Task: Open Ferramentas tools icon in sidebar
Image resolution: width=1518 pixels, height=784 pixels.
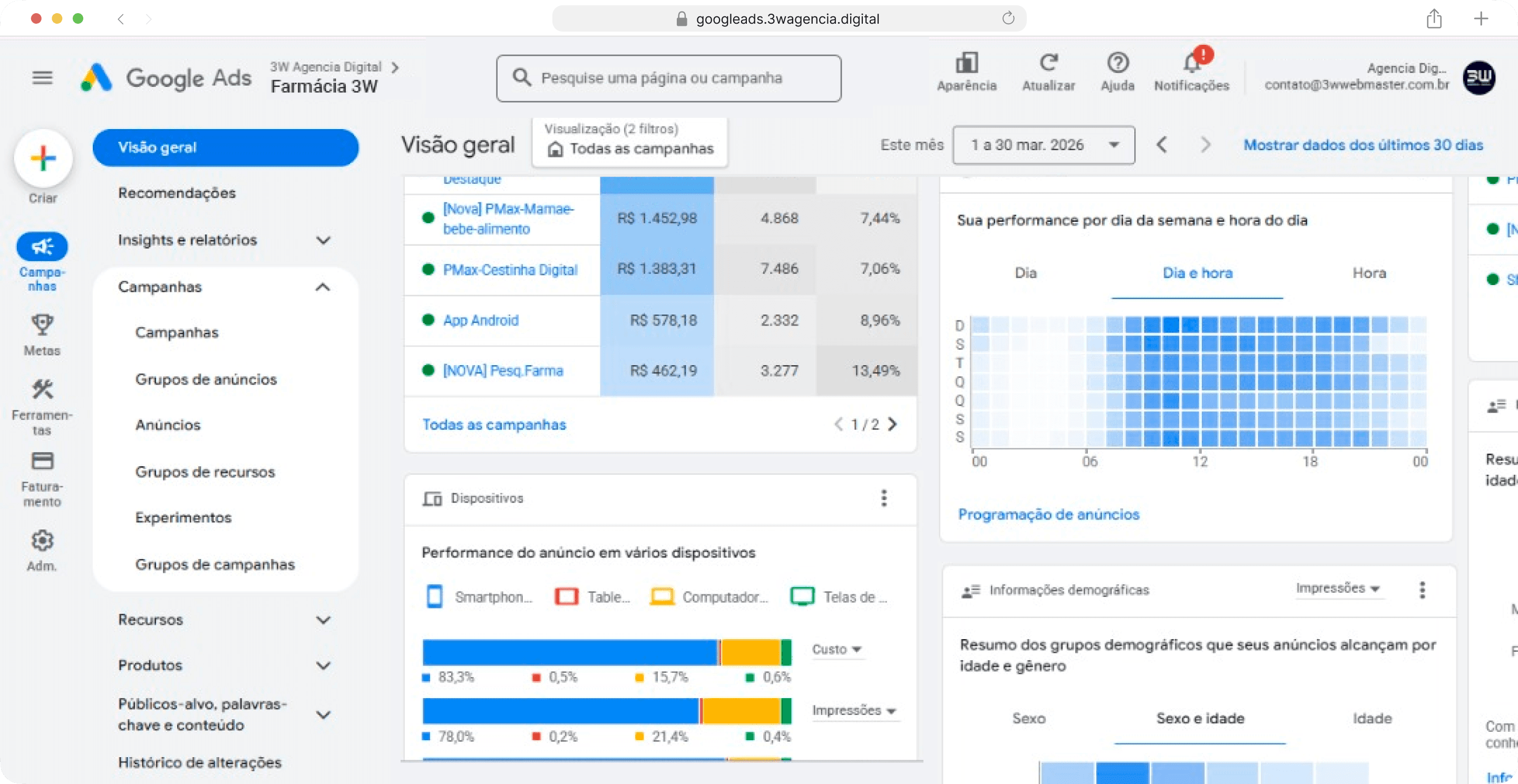Action: pos(42,389)
